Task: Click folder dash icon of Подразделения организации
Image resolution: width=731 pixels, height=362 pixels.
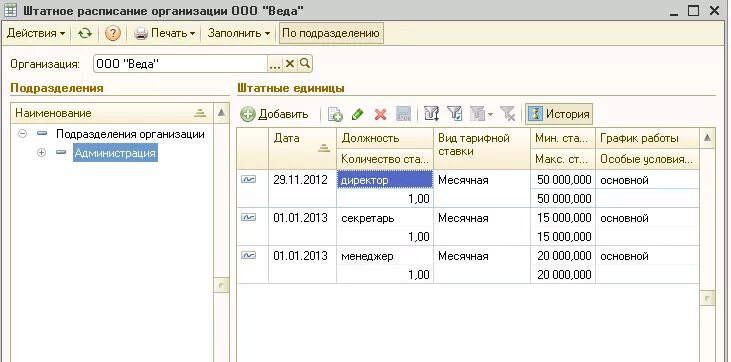Action: [42, 134]
